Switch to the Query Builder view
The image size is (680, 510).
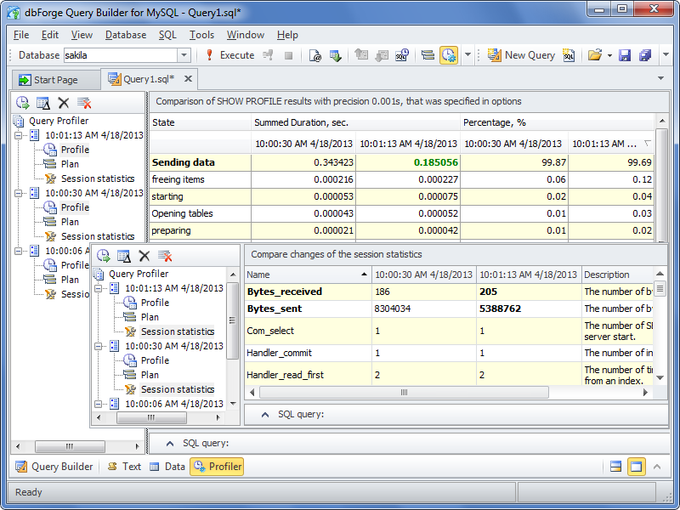[54, 467]
